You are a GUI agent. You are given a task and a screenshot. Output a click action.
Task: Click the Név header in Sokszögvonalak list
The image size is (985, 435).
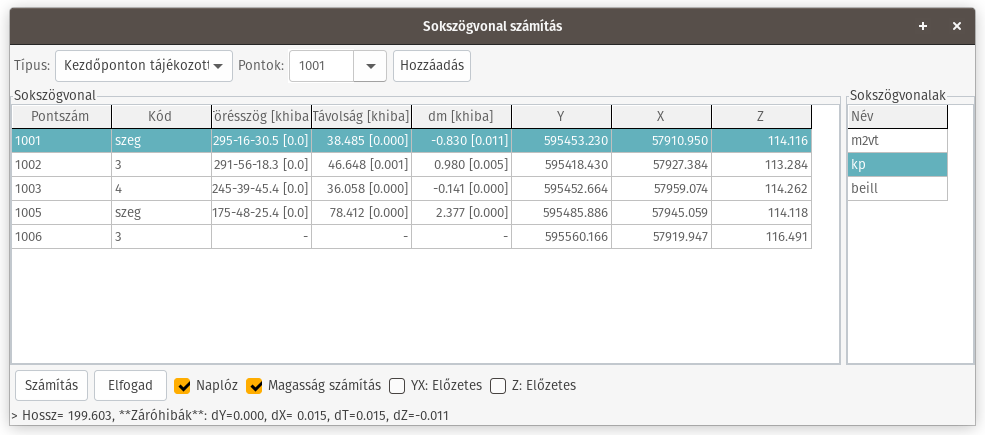point(897,117)
